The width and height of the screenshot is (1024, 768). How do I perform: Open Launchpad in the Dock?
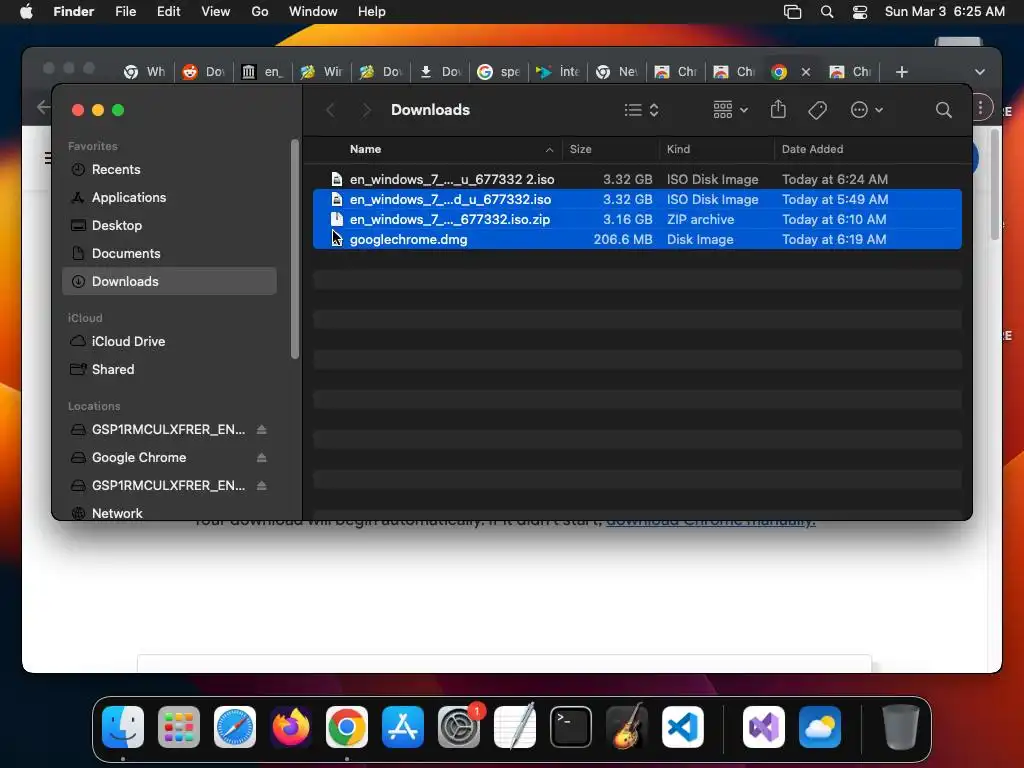pos(179,727)
